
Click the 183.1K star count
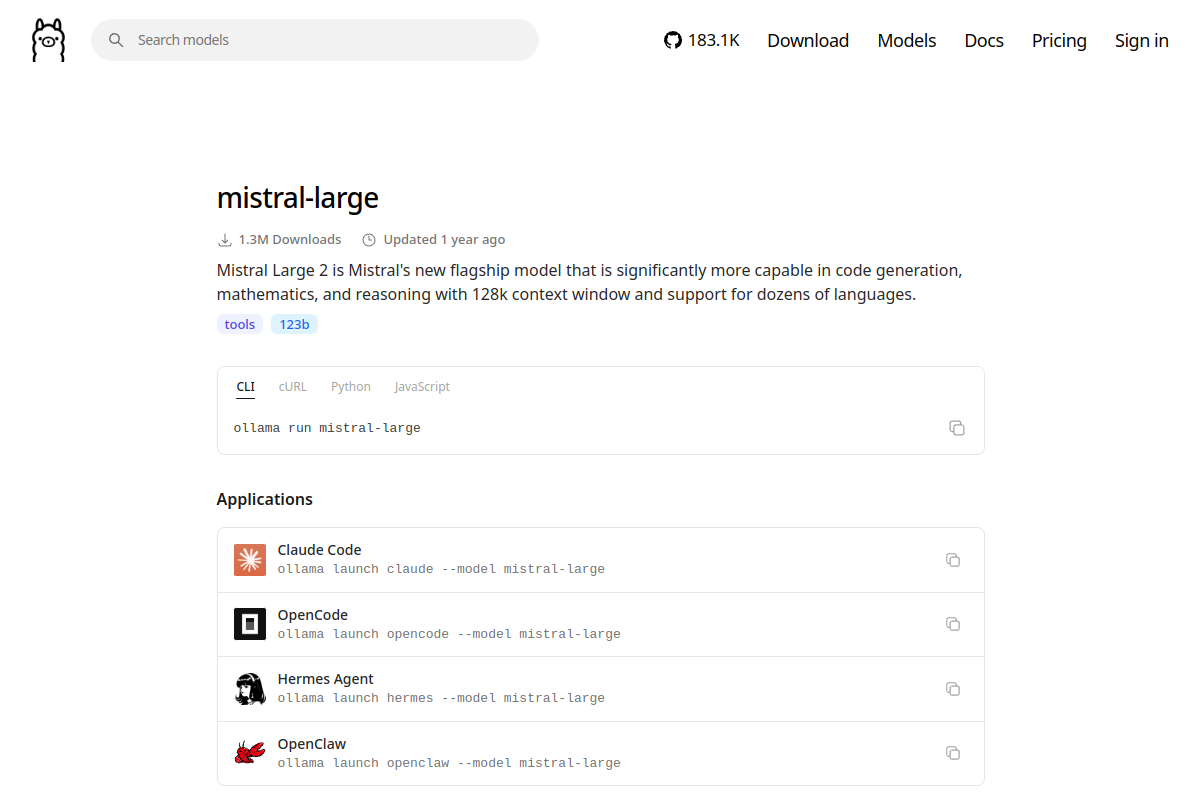[714, 40]
